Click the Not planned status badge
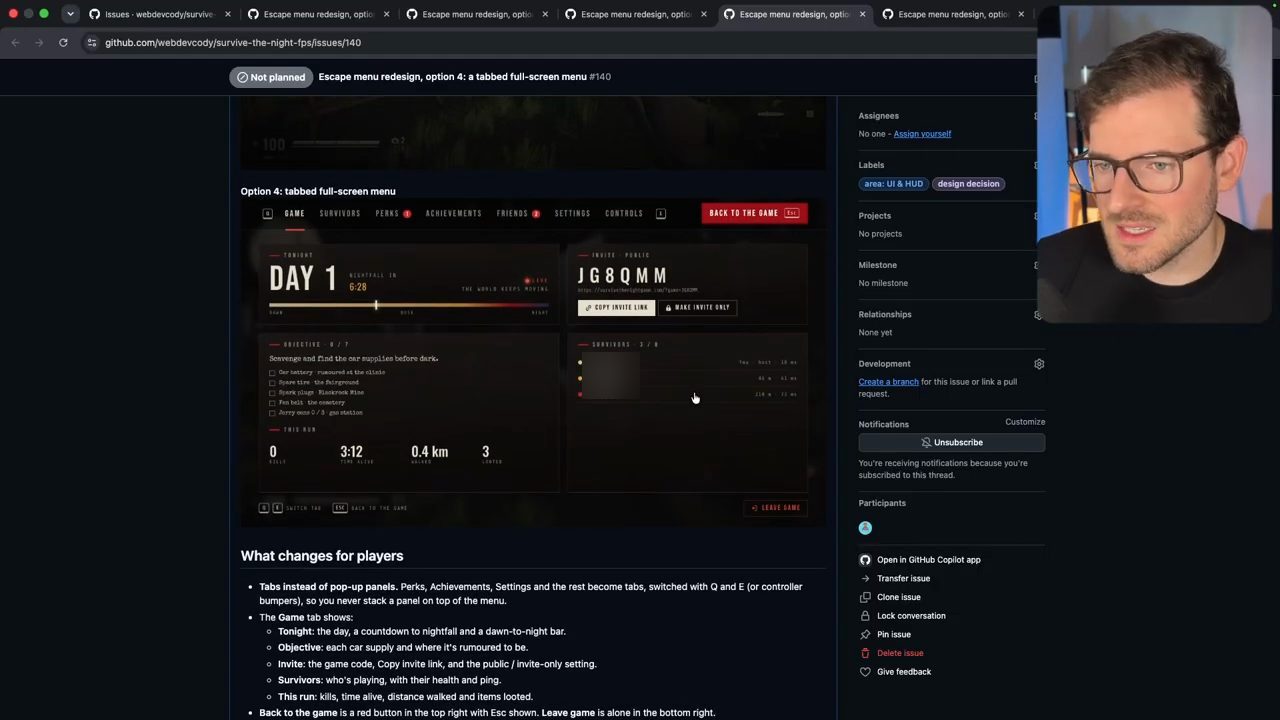 [x=271, y=77]
